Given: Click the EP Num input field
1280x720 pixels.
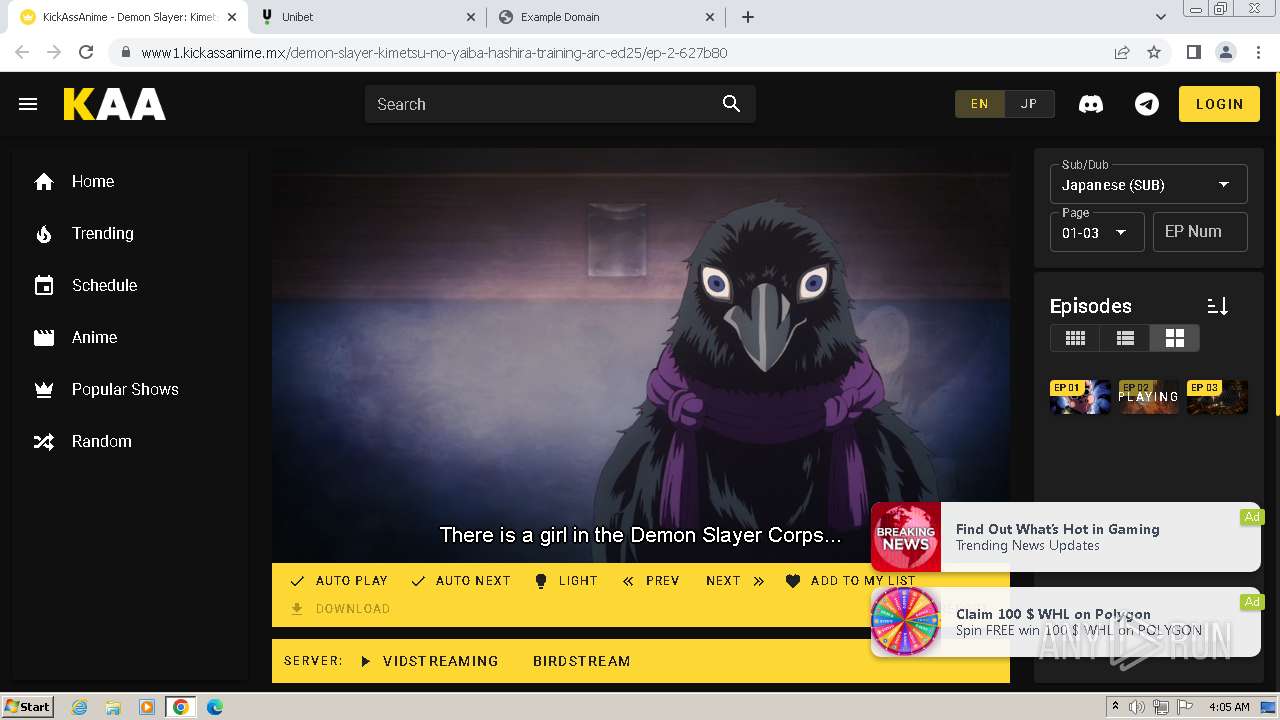Looking at the screenshot, I should tap(1200, 232).
